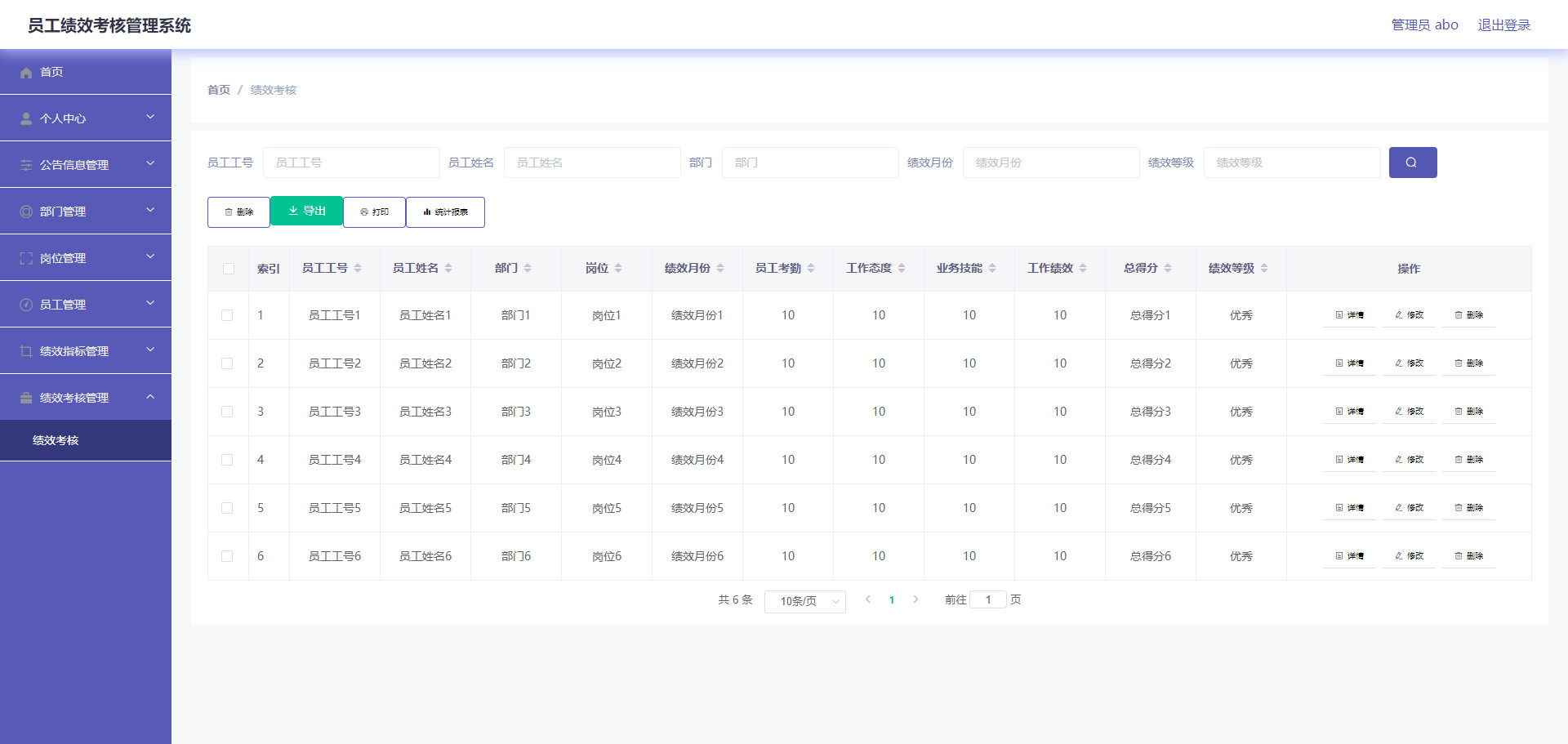This screenshot has height=744, width=1568.
Task: Select 绩效考核 submenu item
Action: click(x=86, y=440)
